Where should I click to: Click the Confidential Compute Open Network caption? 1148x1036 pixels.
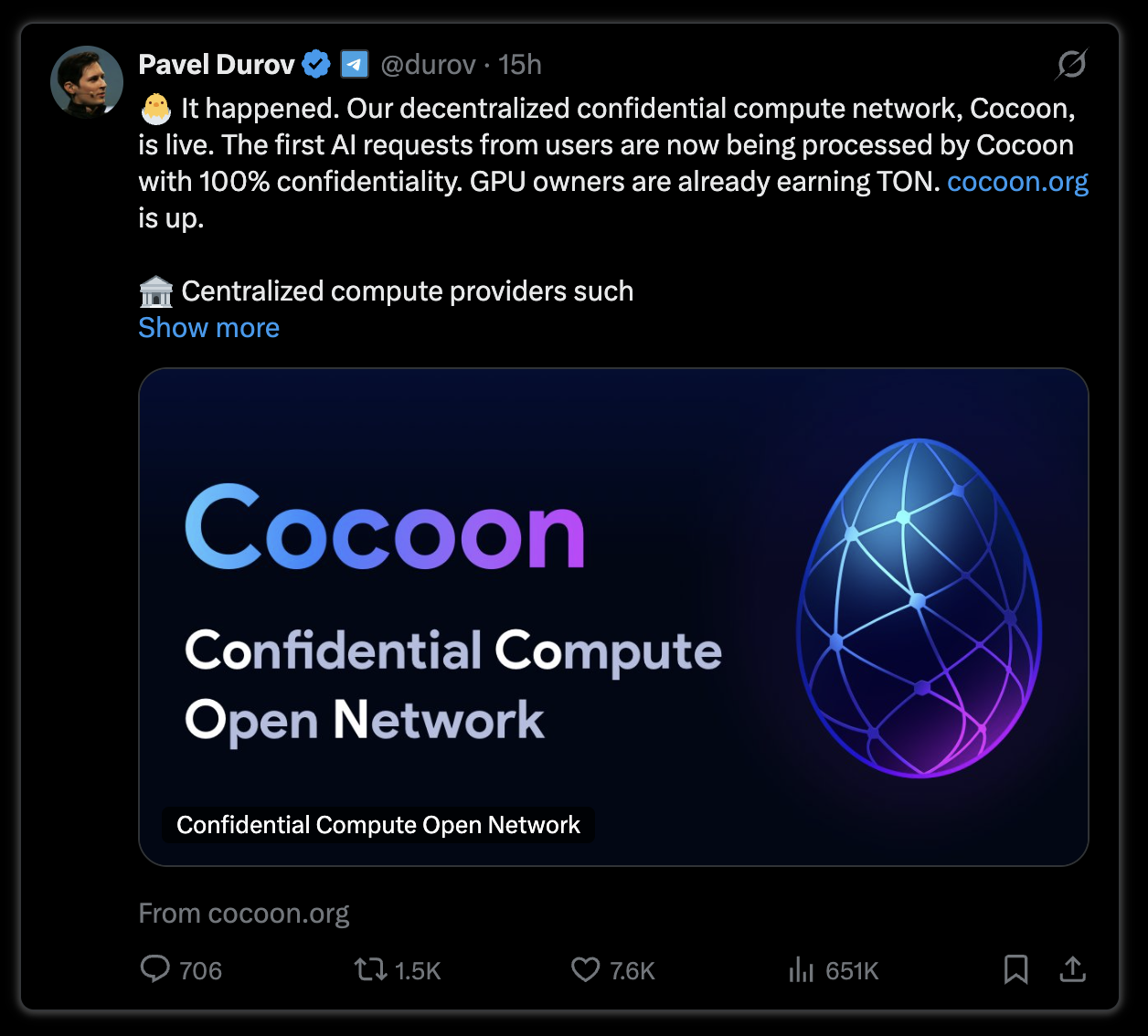point(378,825)
